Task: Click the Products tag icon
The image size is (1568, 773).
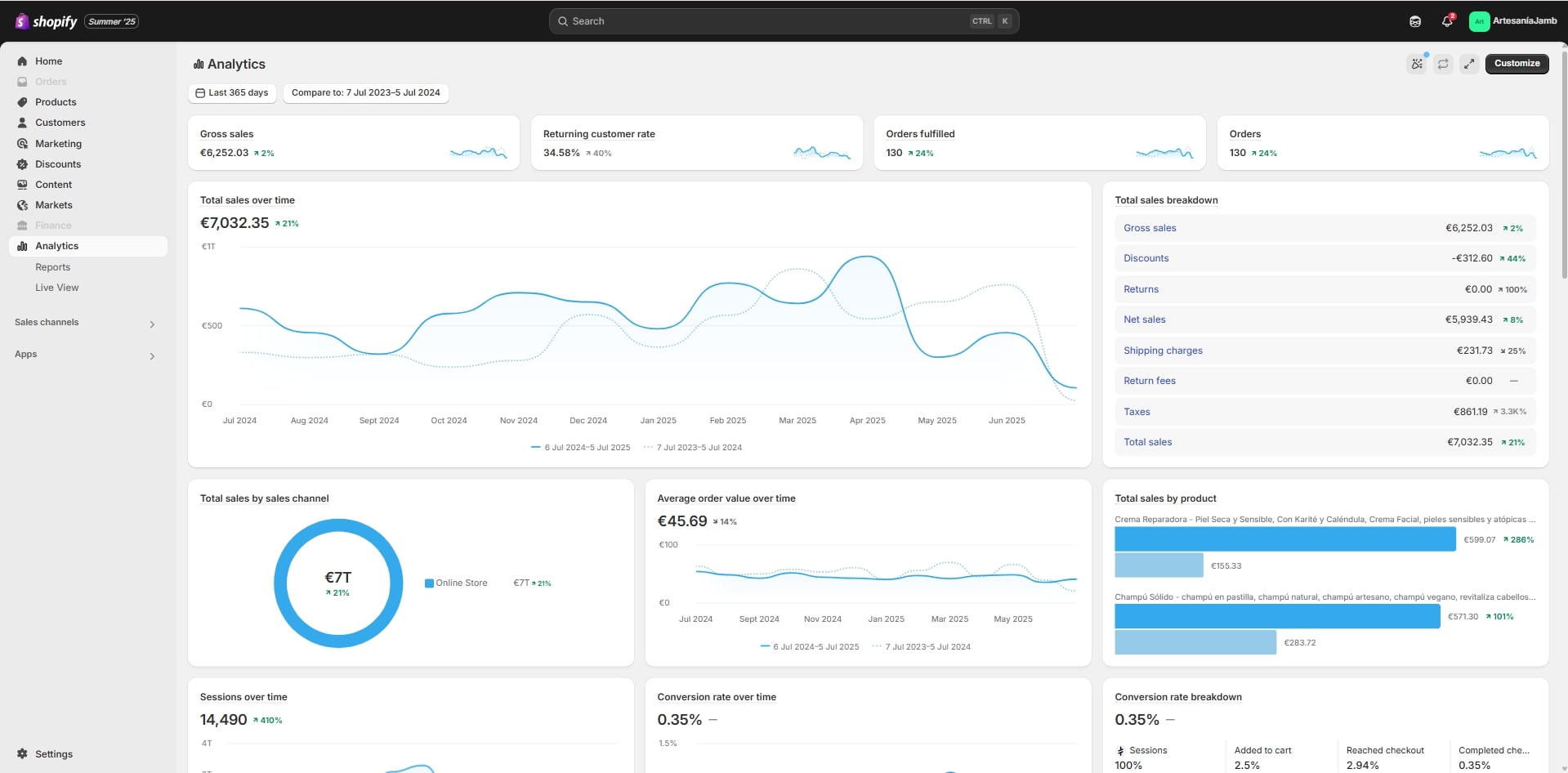Action: (x=22, y=102)
